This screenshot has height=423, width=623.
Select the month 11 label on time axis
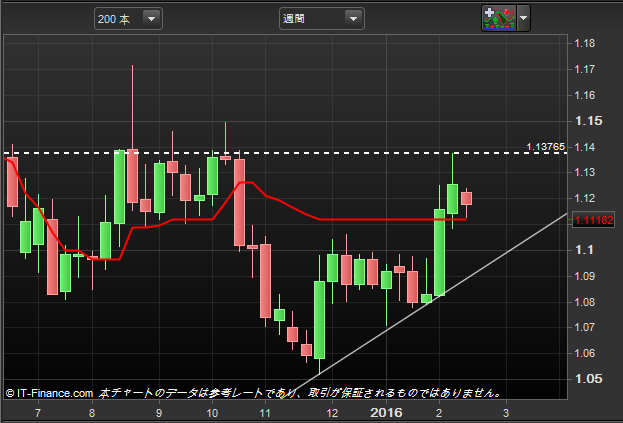pyautogui.click(x=265, y=413)
